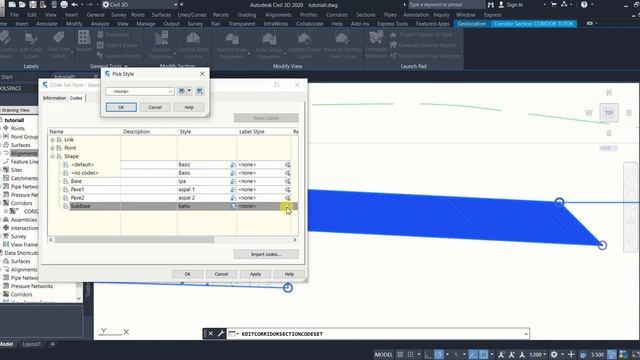640x360 pixels.
Task: Click the pick-from-drawing icon in Pick Style
Action: pyautogui.click(x=200, y=91)
